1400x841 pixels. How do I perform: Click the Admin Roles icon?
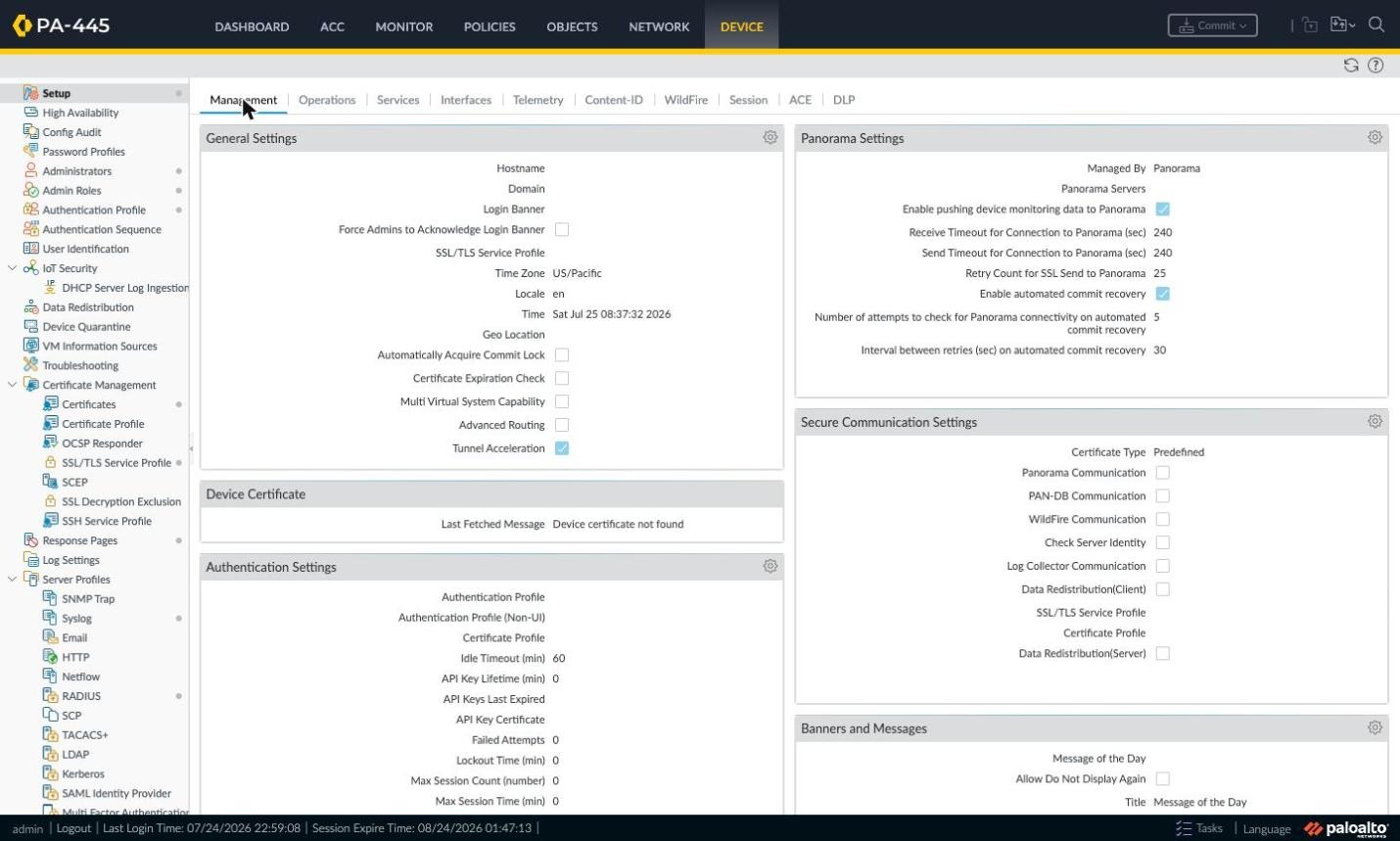point(30,190)
